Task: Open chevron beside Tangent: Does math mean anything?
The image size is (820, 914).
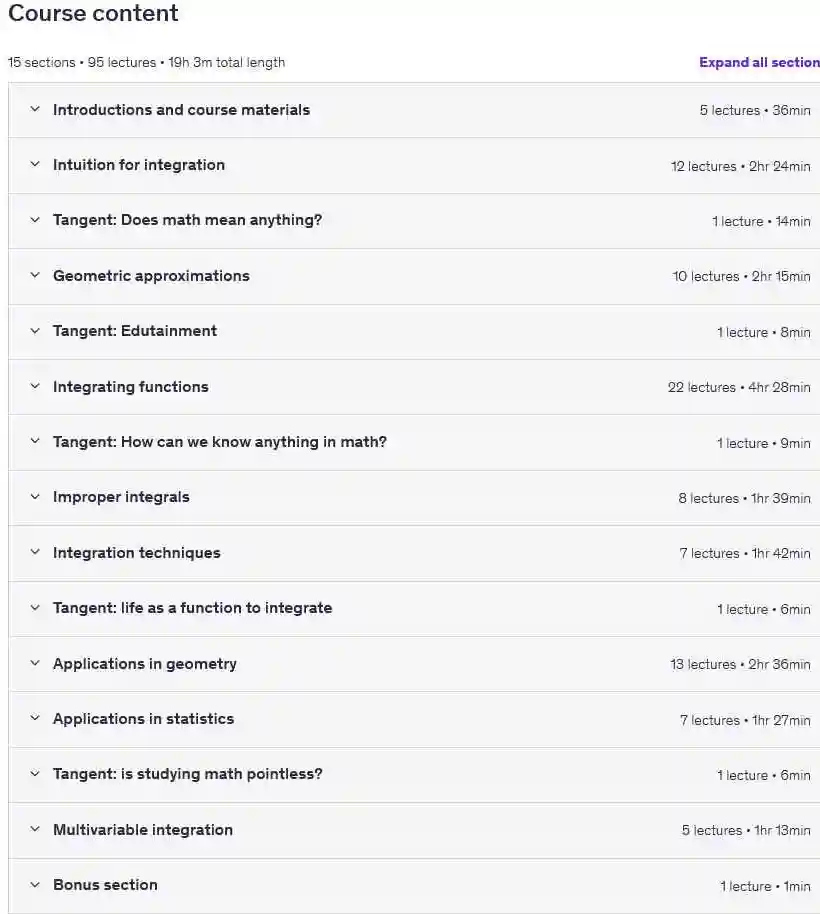Action: [x=35, y=220]
